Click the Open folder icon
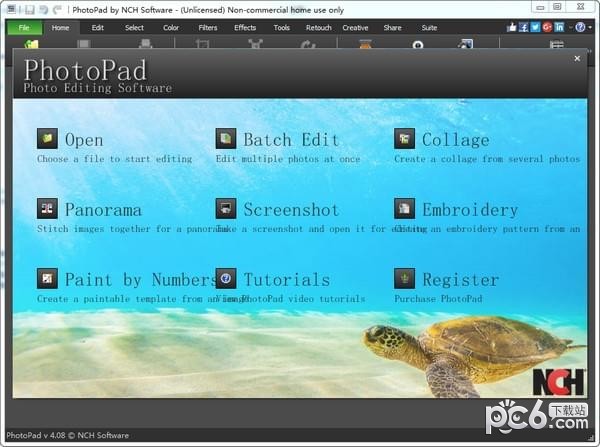Viewport: 600px width, 447px height. [47, 139]
